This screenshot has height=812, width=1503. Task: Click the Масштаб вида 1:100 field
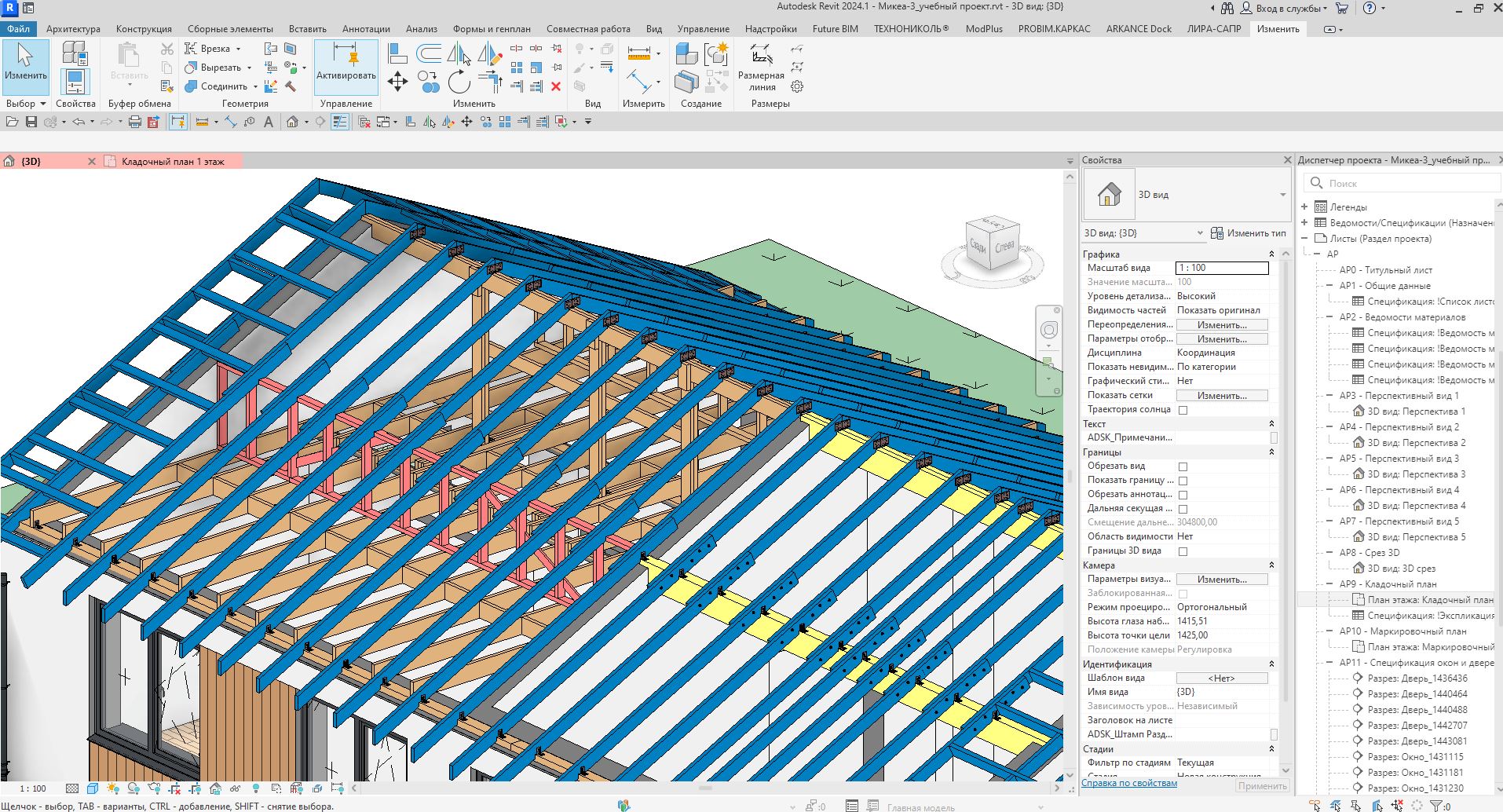tap(1221, 268)
